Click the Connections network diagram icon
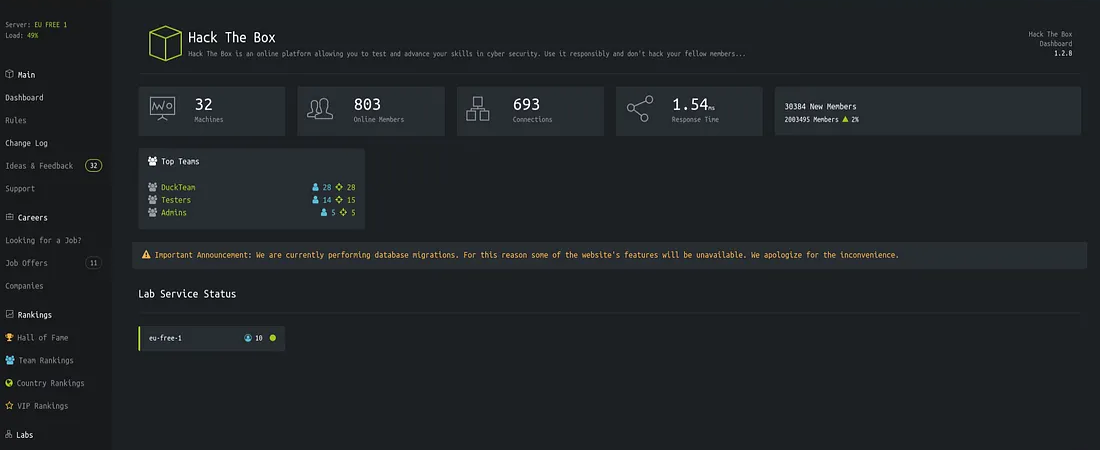Screen dimensions: 1100x450 (x=478, y=109)
